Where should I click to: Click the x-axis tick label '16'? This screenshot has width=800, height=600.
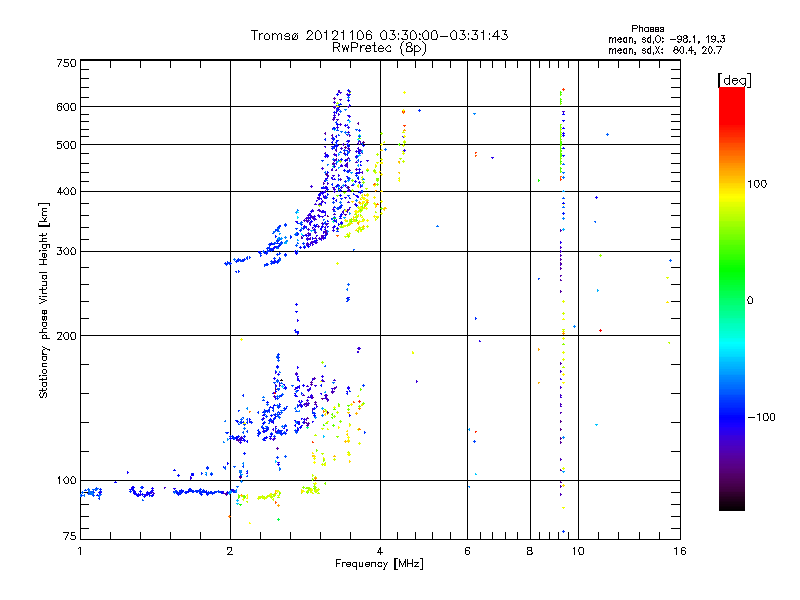pyautogui.click(x=680, y=551)
